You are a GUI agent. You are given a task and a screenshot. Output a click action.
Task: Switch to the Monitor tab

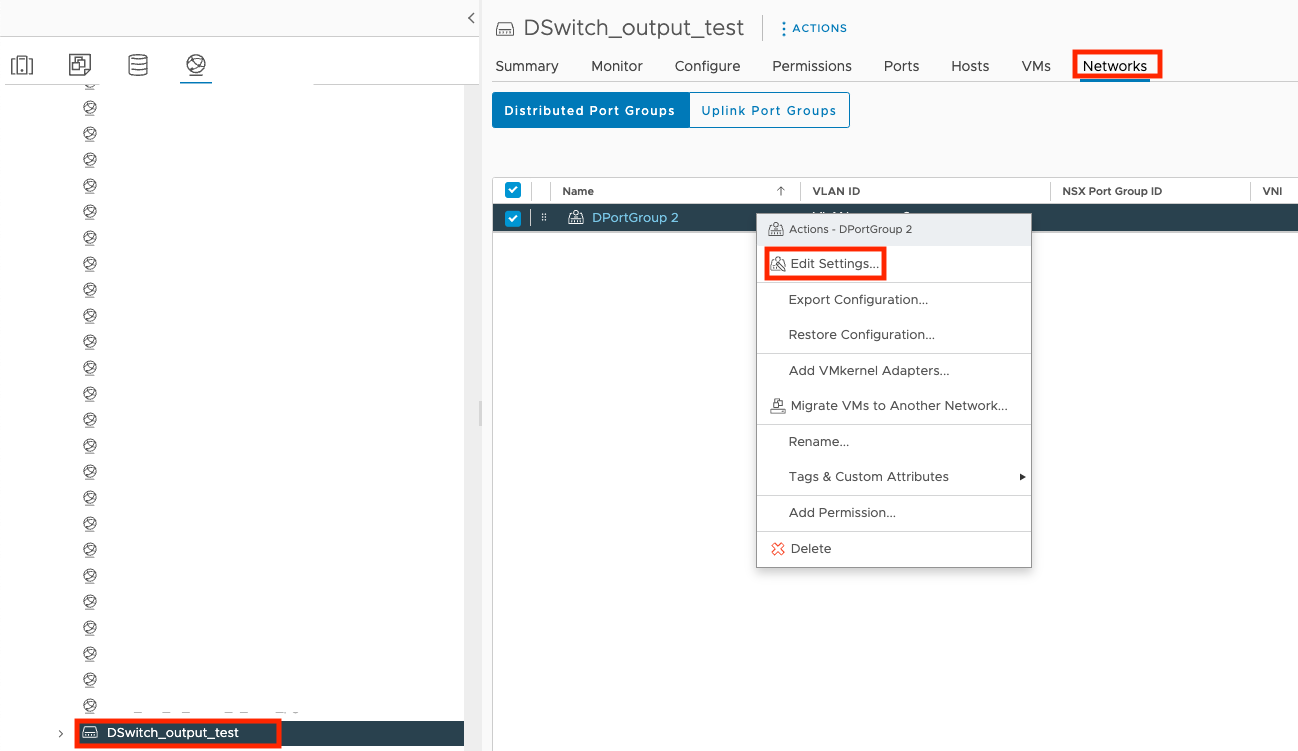(x=616, y=66)
